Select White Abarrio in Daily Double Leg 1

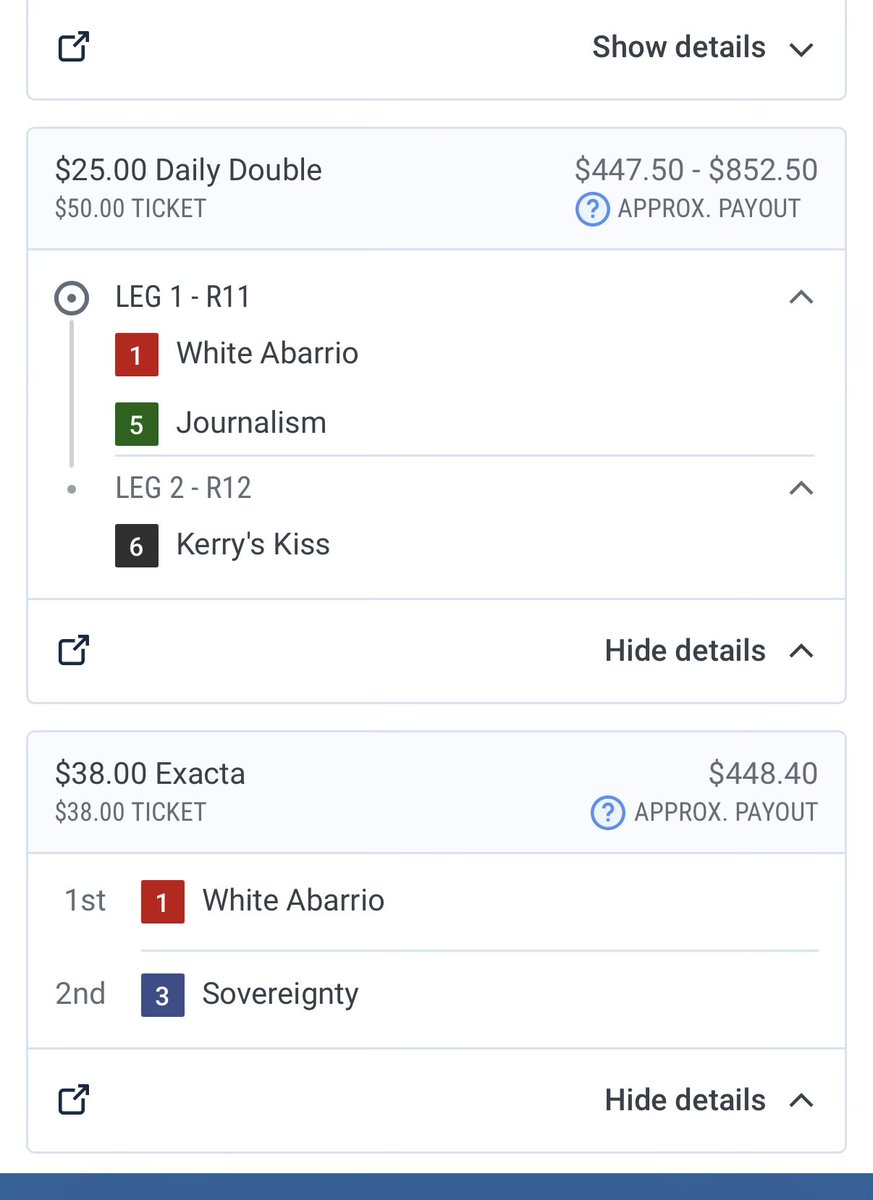pyautogui.click(x=267, y=353)
